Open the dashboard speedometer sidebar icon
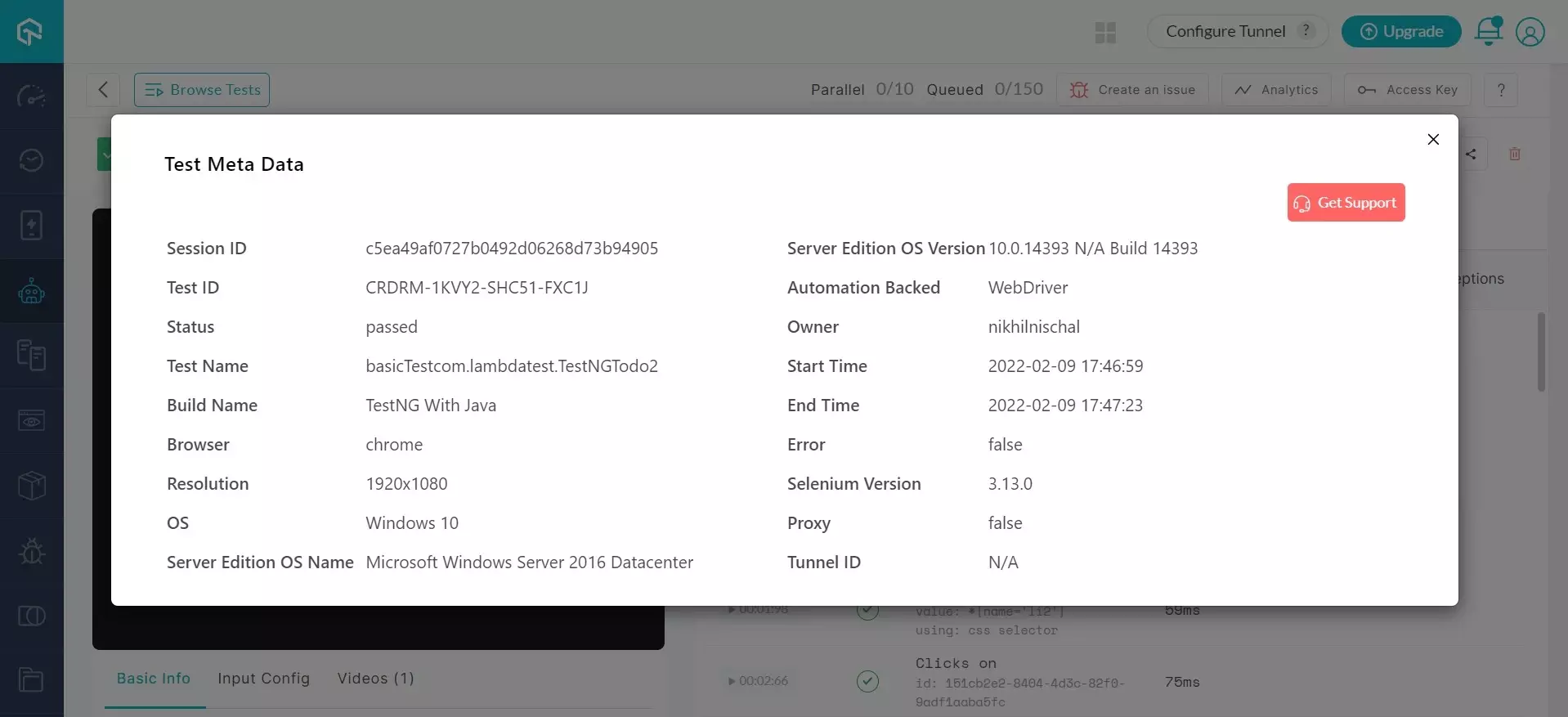Screen dimensions: 1568x717 click(31, 96)
